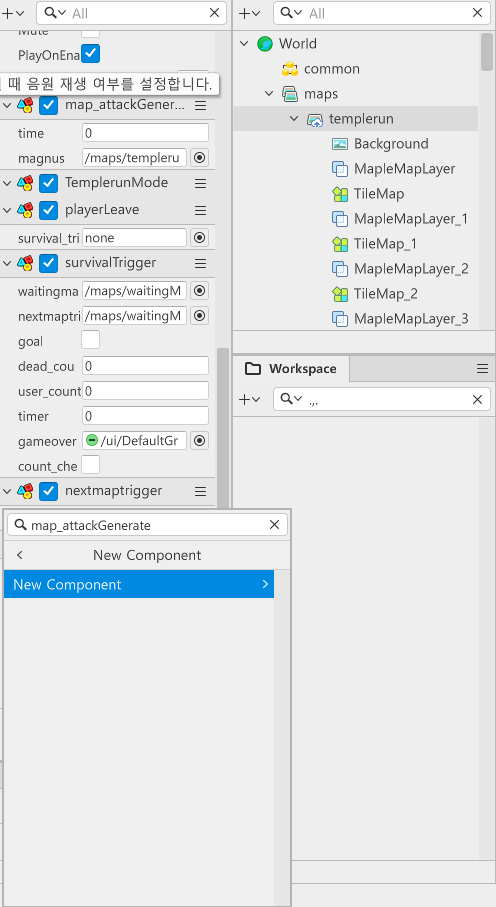
Task: Click the property panel vertical scrollbar
Action: click(223, 428)
